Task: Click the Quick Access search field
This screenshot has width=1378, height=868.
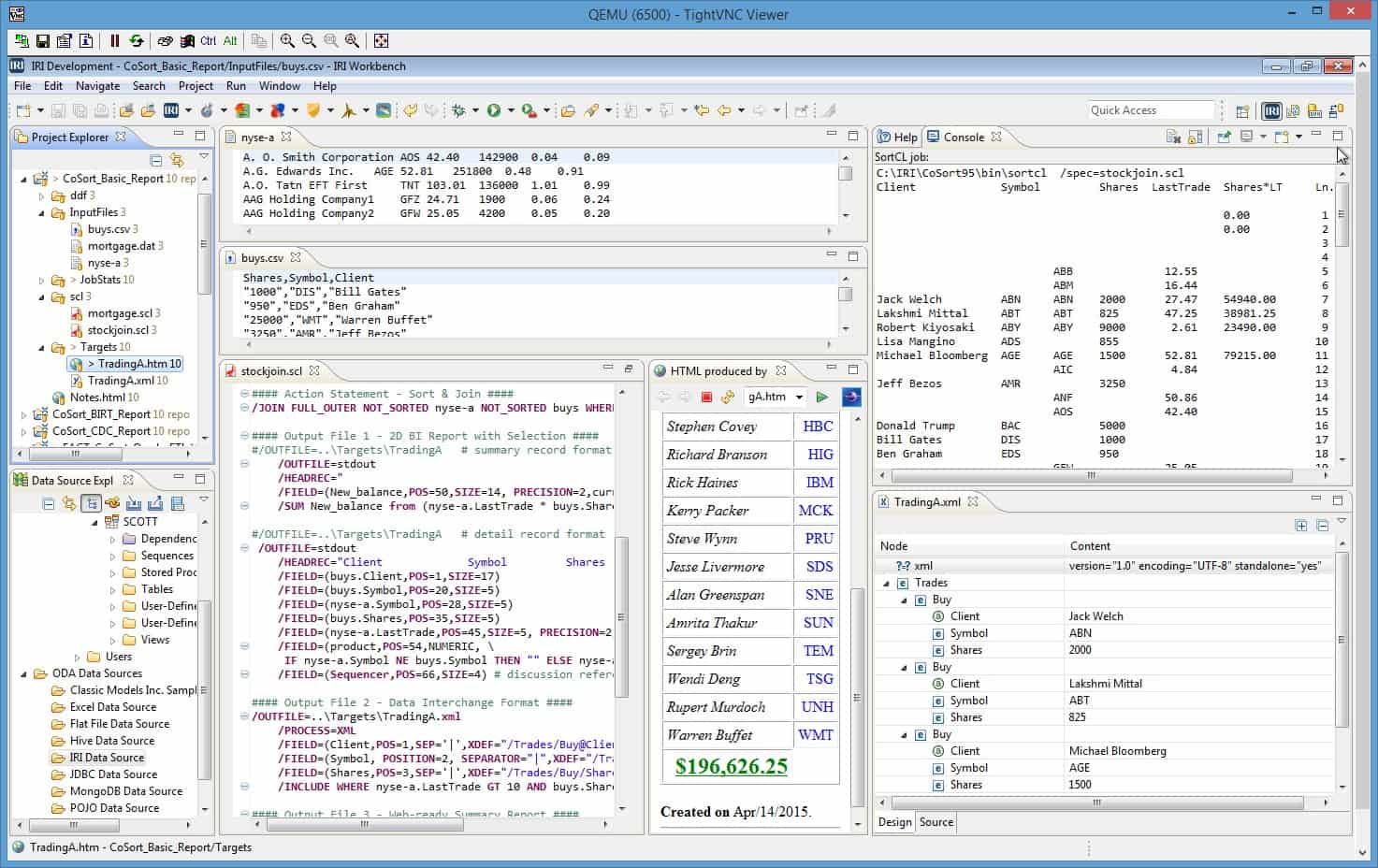Action: (1150, 110)
